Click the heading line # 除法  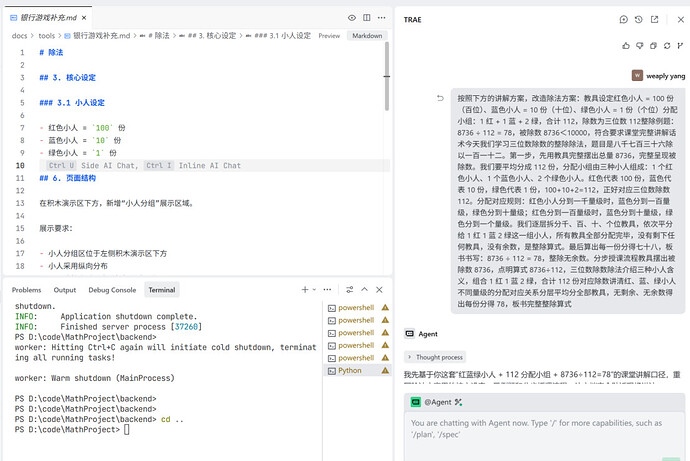pyautogui.click(x=51, y=52)
